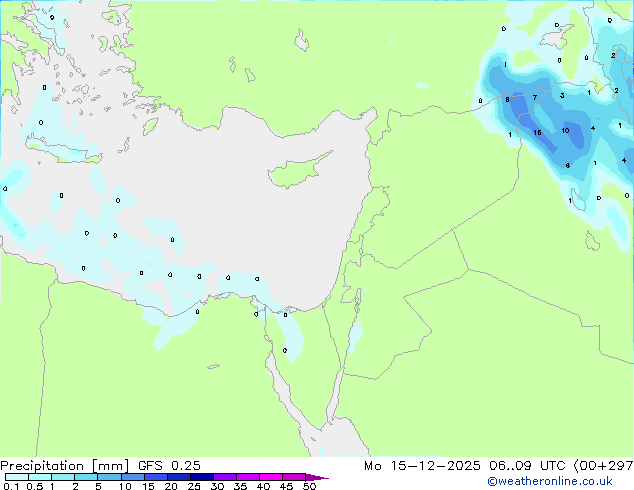Screen dimensions: 634x490
Task: Pick the palest legend swatch between 0.1 and 0.5
Action: [x=17, y=477]
